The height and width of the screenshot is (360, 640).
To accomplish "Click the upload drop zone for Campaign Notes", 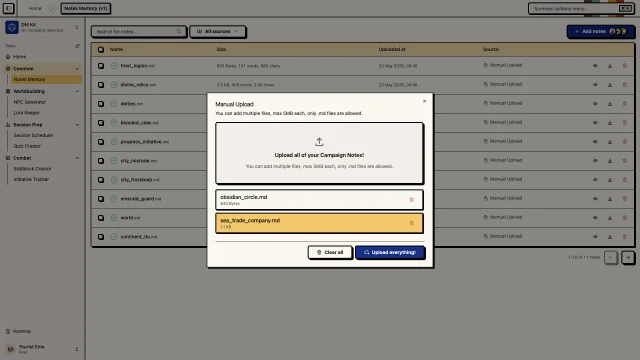I will (319, 153).
